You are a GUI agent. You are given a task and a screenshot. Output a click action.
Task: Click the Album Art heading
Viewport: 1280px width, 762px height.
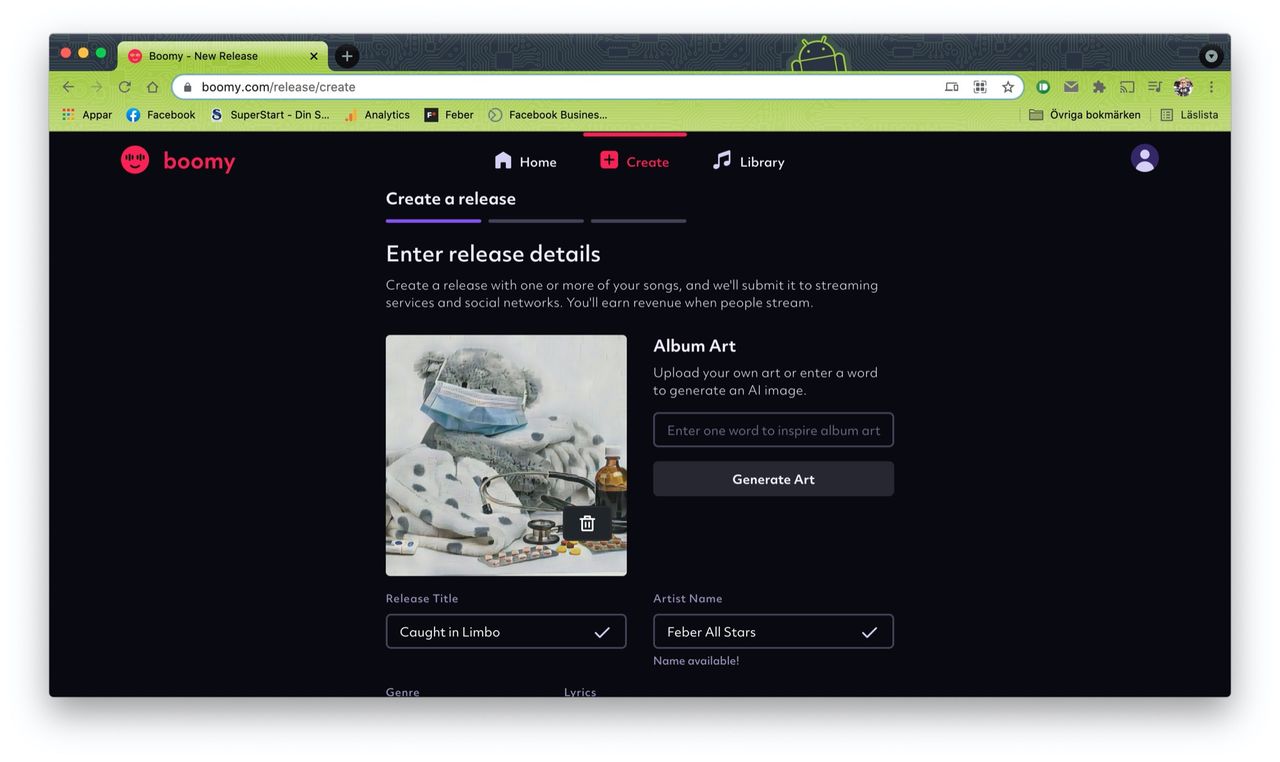694,346
